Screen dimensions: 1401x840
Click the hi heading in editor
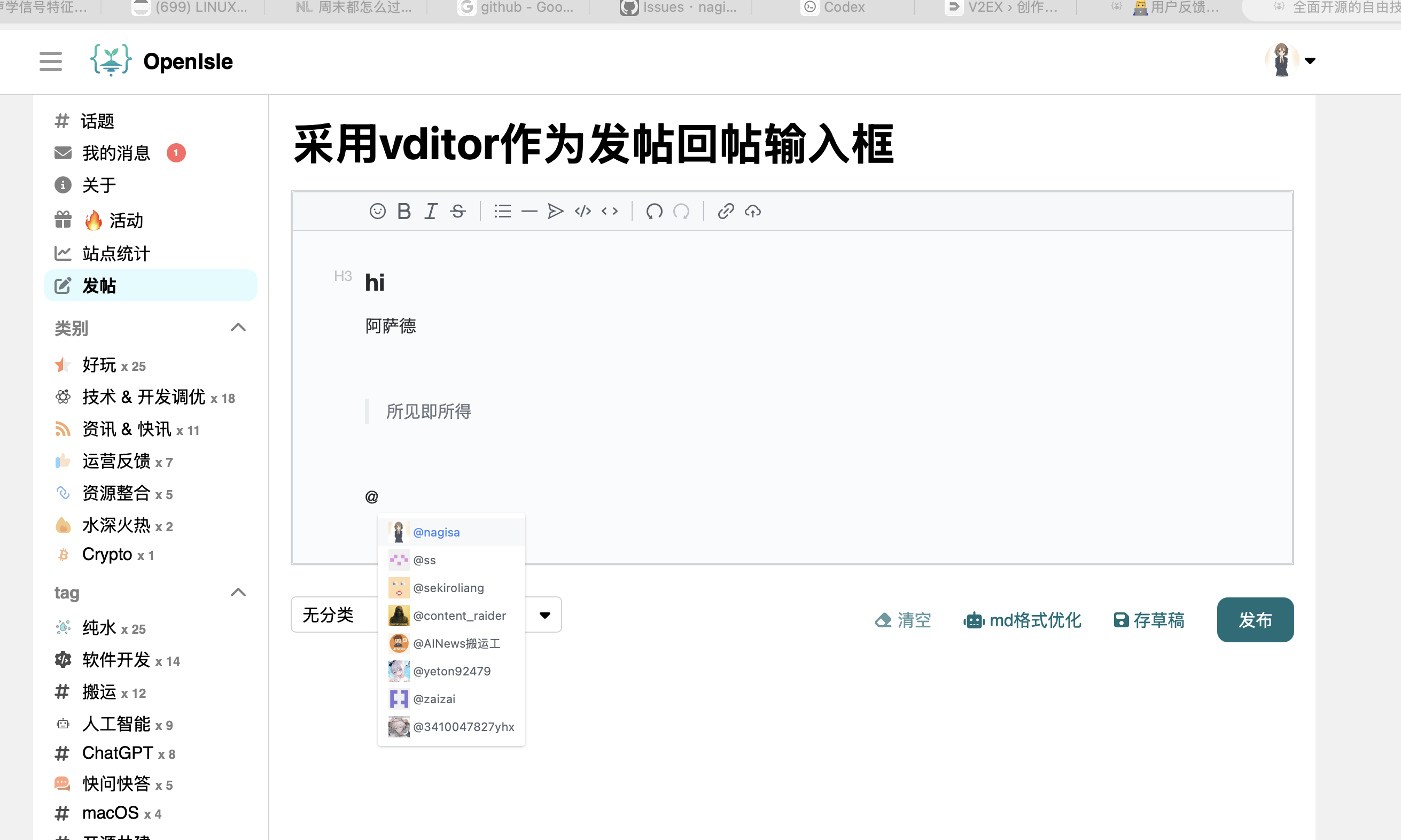375,283
